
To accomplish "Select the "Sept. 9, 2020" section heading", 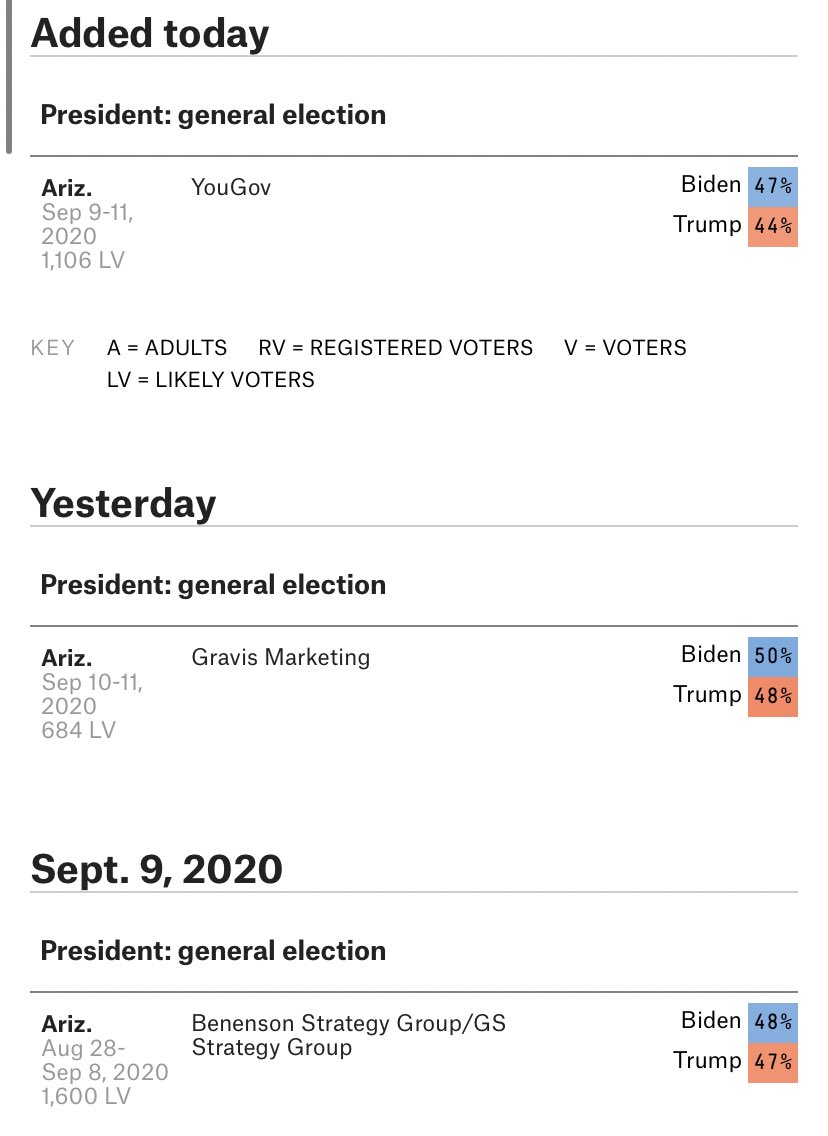I will (x=156, y=869).
